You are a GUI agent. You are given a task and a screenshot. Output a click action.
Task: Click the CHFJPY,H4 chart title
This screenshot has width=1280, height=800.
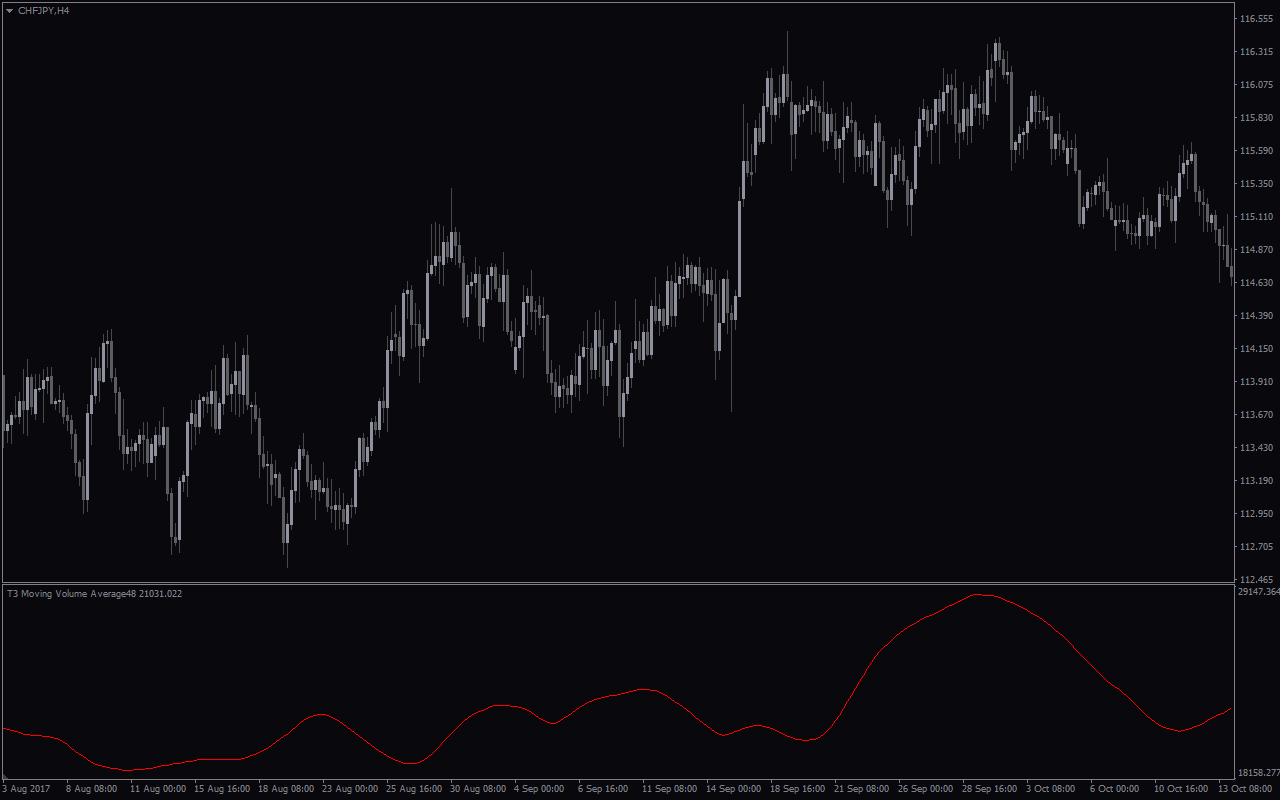pyautogui.click(x=44, y=10)
